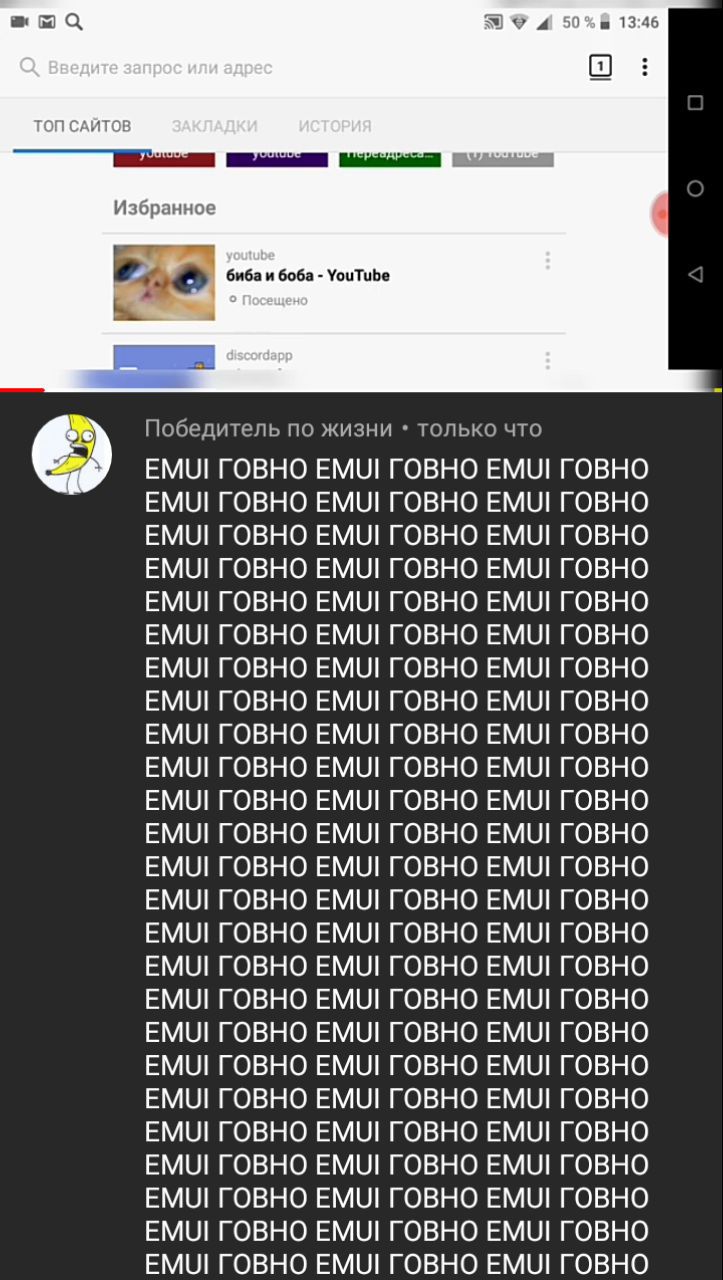Tap the Gmail notification icon in status bar
This screenshot has width=723, height=1280.
[47, 22]
